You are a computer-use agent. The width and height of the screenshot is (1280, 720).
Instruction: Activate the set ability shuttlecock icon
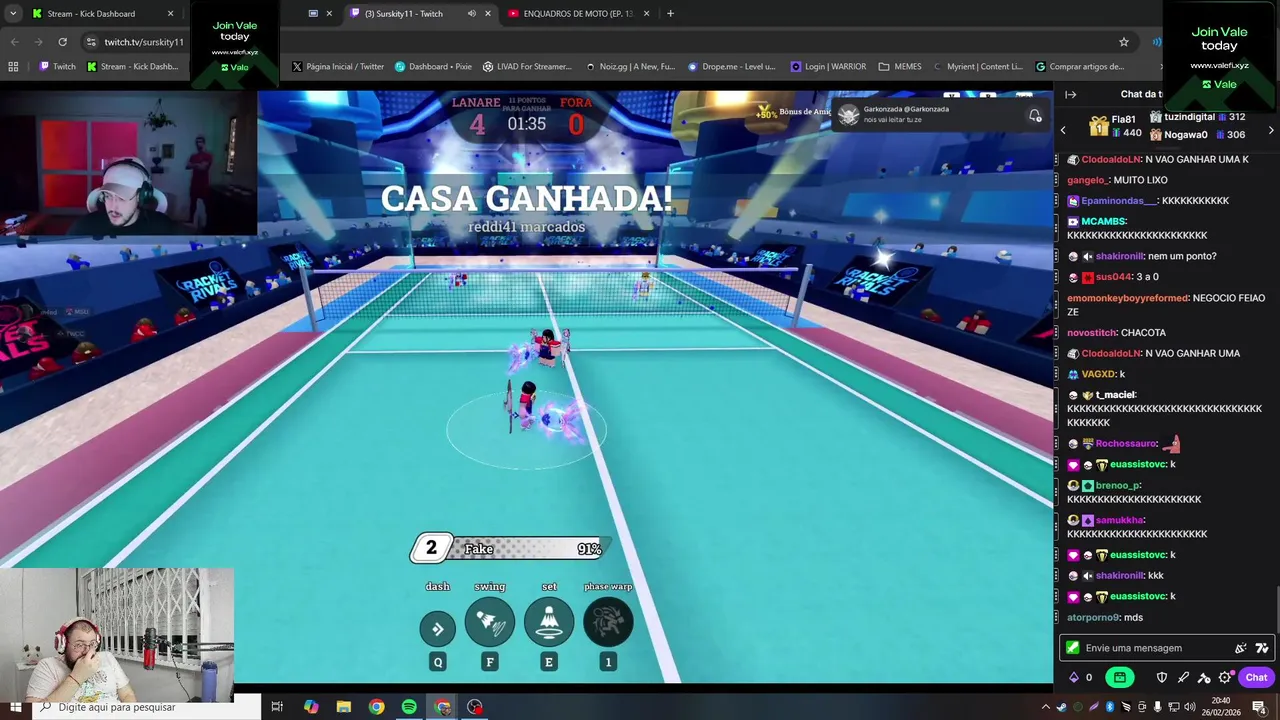[x=549, y=621]
